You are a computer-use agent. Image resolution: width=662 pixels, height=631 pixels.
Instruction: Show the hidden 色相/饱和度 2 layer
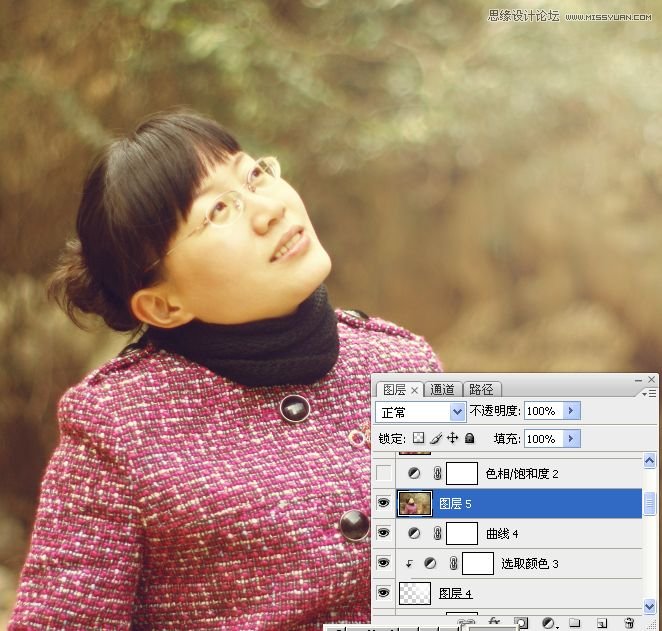[383, 473]
